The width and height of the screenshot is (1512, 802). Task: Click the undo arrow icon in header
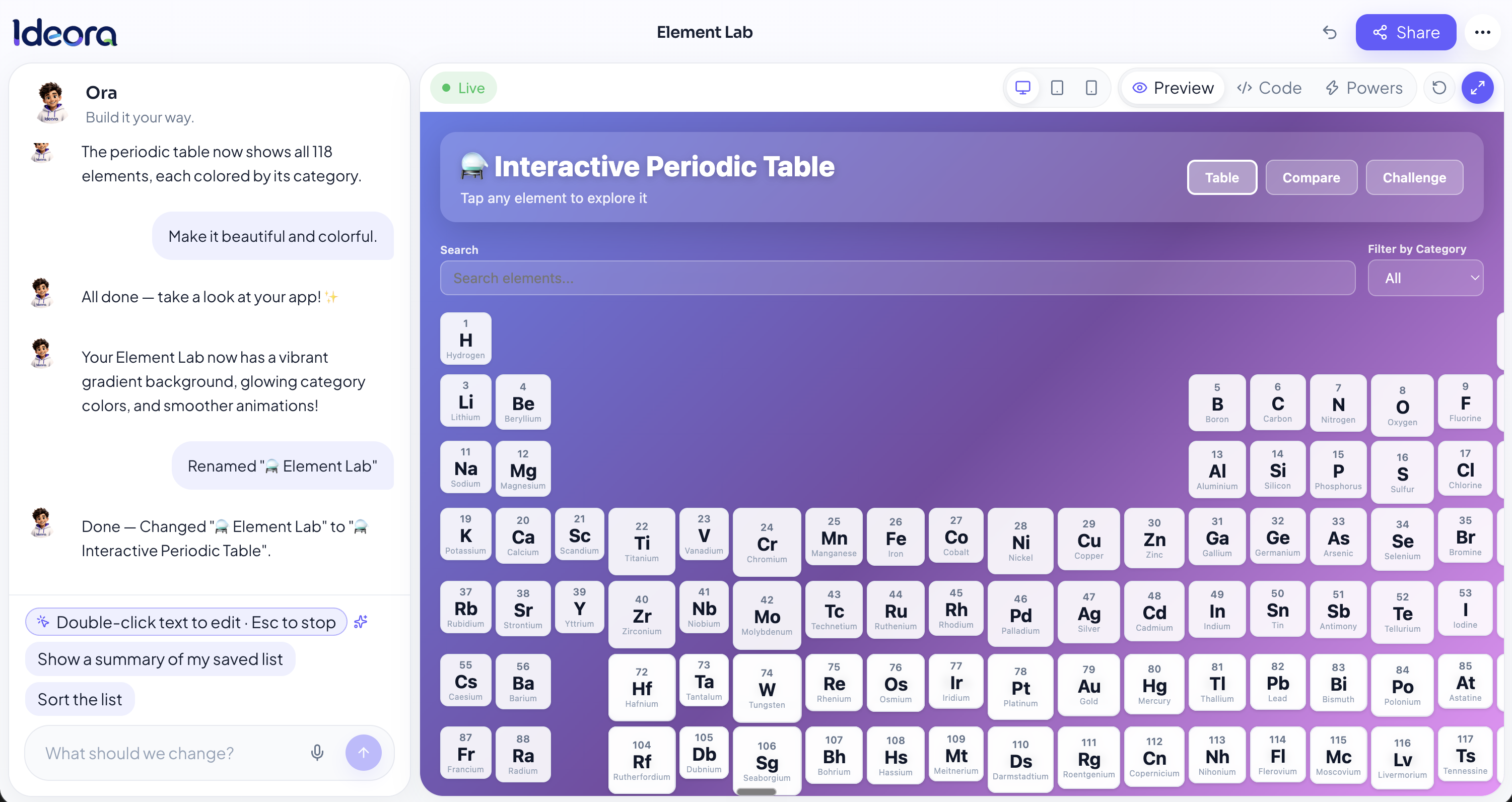click(x=1330, y=32)
